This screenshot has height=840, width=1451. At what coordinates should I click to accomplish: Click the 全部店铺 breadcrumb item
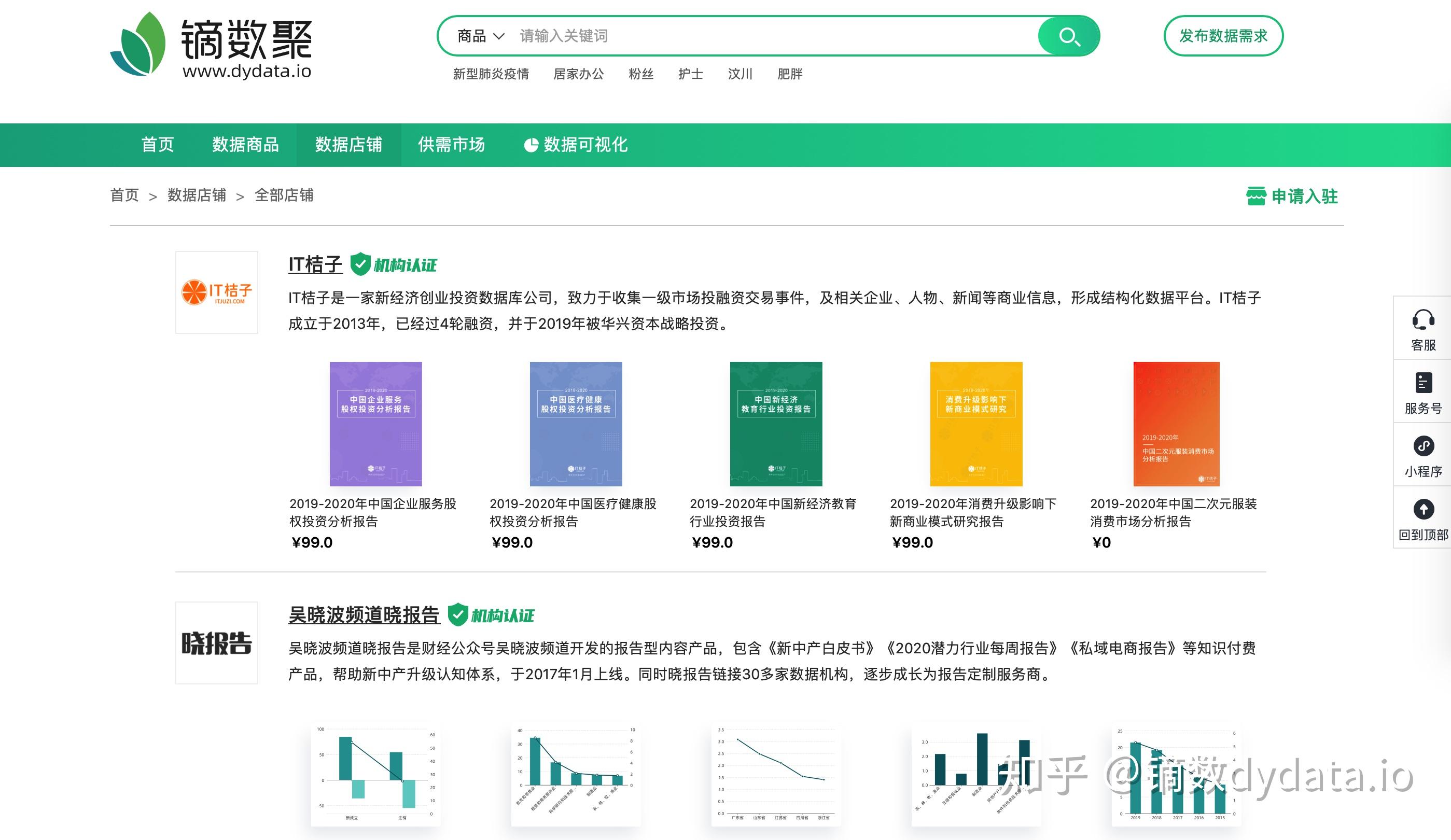pyautogui.click(x=284, y=196)
